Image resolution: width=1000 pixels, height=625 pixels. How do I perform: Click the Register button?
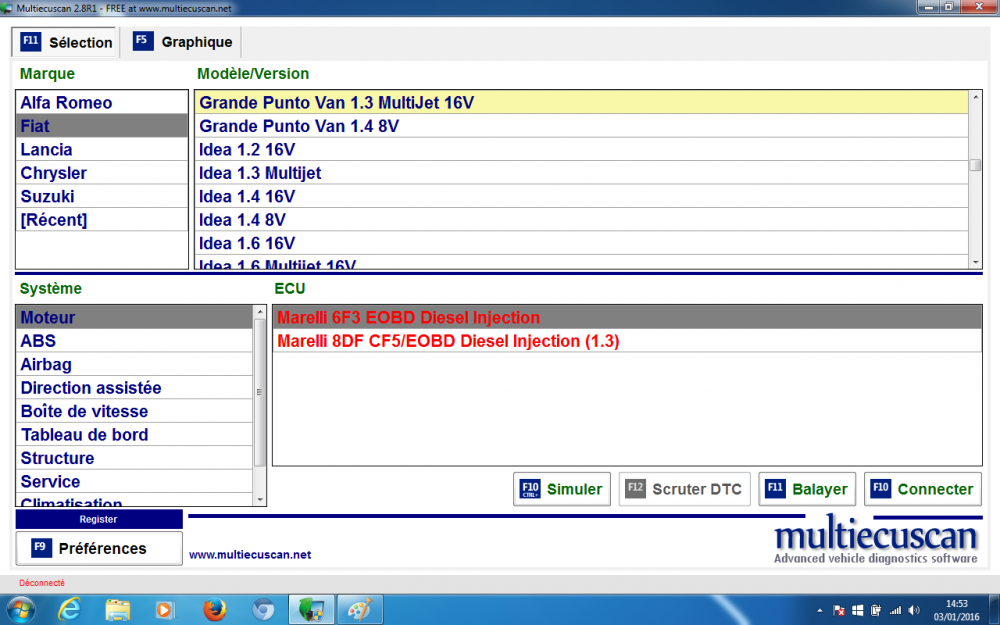click(99, 519)
